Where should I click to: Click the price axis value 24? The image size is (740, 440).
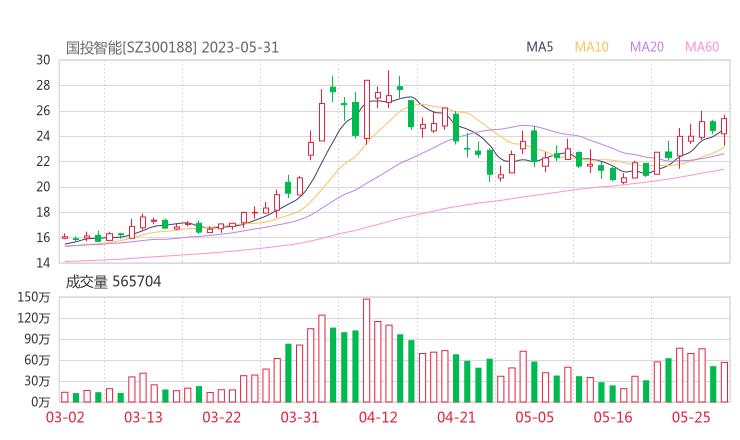click(43, 136)
